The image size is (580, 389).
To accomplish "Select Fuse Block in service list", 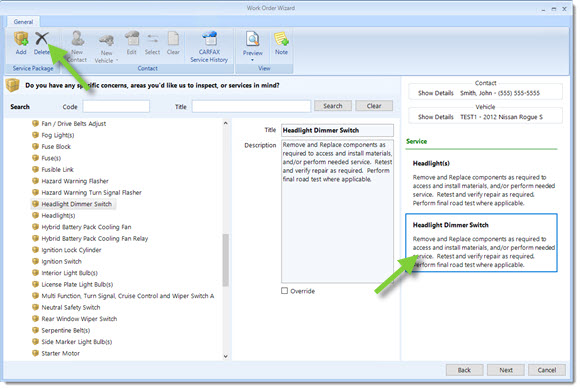I will pos(51,146).
